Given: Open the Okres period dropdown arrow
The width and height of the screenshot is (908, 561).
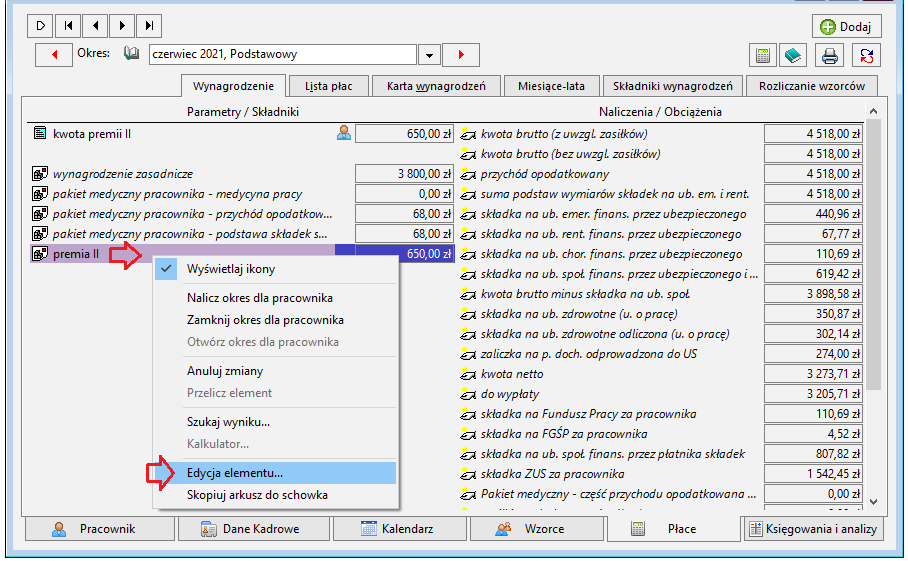Looking at the screenshot, I should click(429, 55).
